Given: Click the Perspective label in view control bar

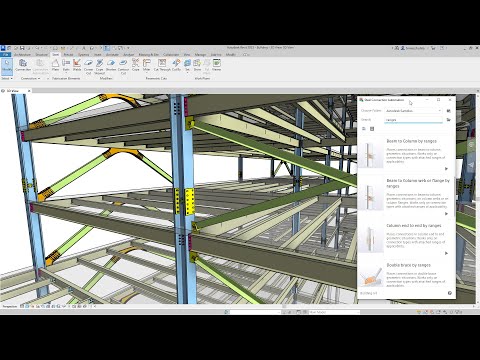Looking at the screenshot, I should point(10,306).
